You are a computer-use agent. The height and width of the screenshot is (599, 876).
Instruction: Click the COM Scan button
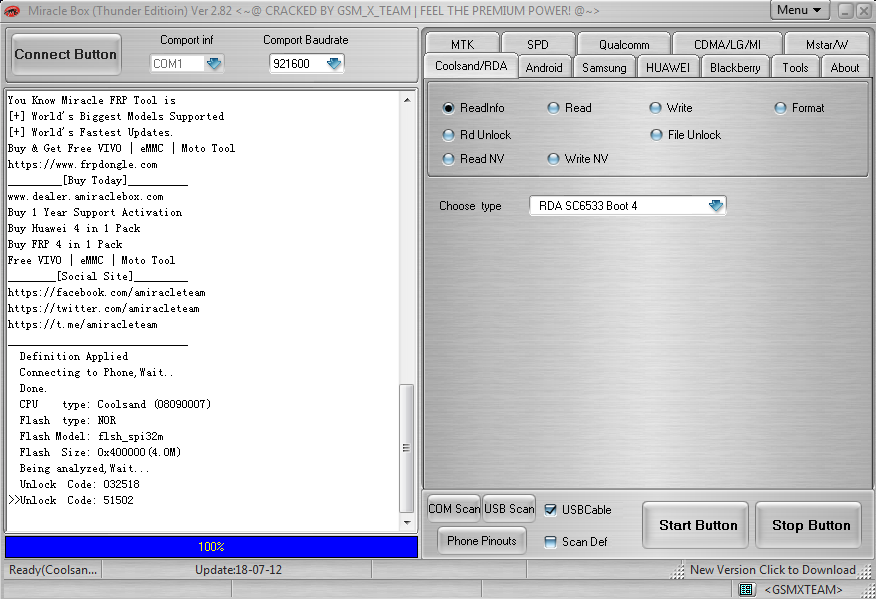coord(454,508)
